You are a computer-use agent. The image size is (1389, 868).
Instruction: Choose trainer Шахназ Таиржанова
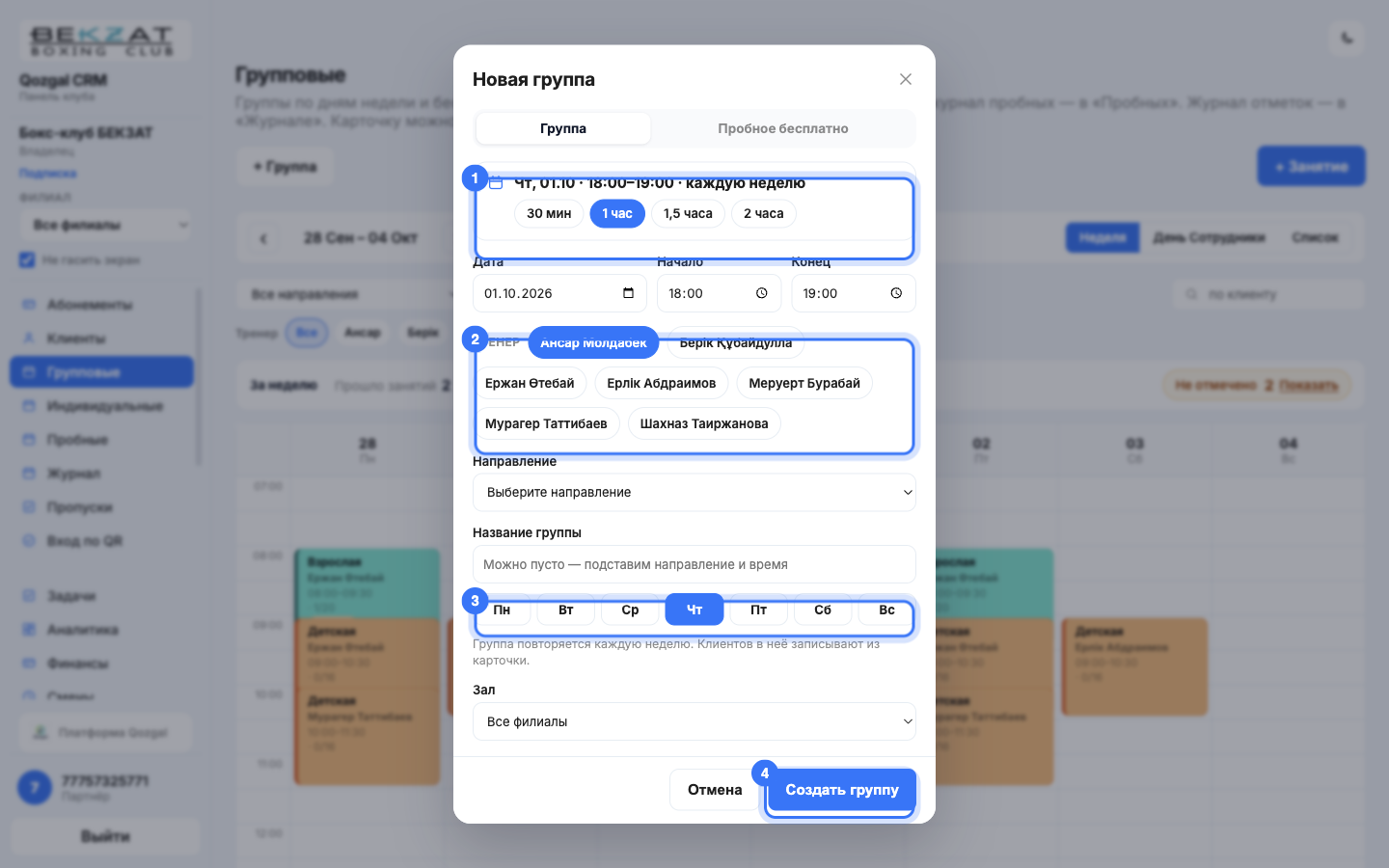click(704, 423)
